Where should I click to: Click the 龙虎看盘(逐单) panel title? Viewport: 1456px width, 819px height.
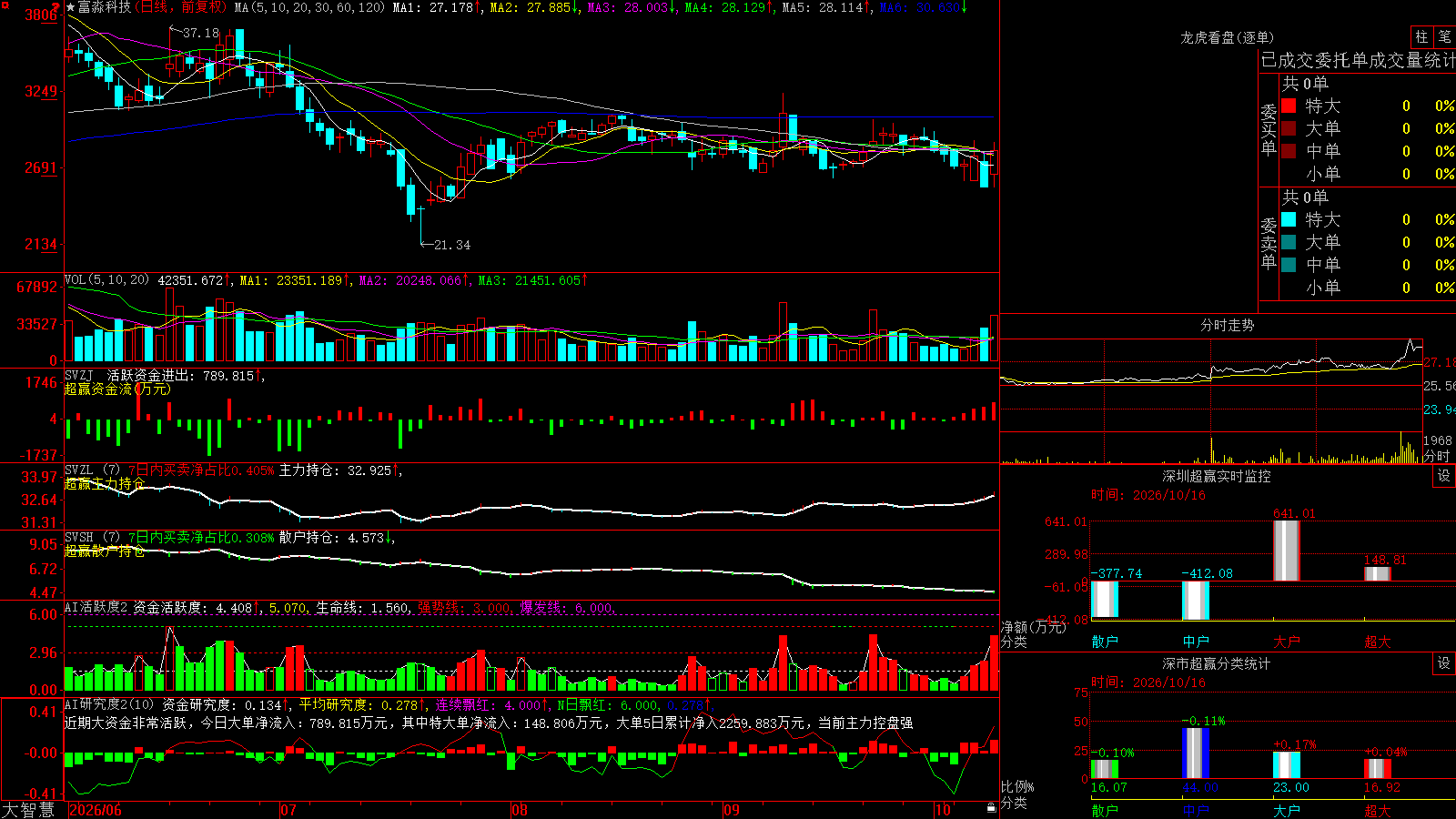[x=1227, y=37]
